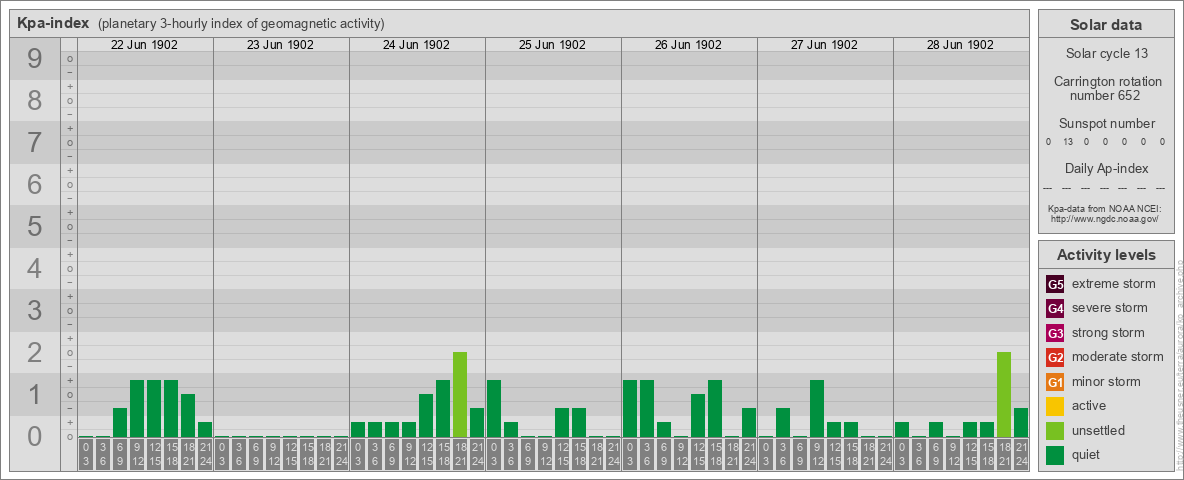Click the dark green quiet legend swatch
This screenshot has height=480, width=1184.
[x=1056, y=455]
